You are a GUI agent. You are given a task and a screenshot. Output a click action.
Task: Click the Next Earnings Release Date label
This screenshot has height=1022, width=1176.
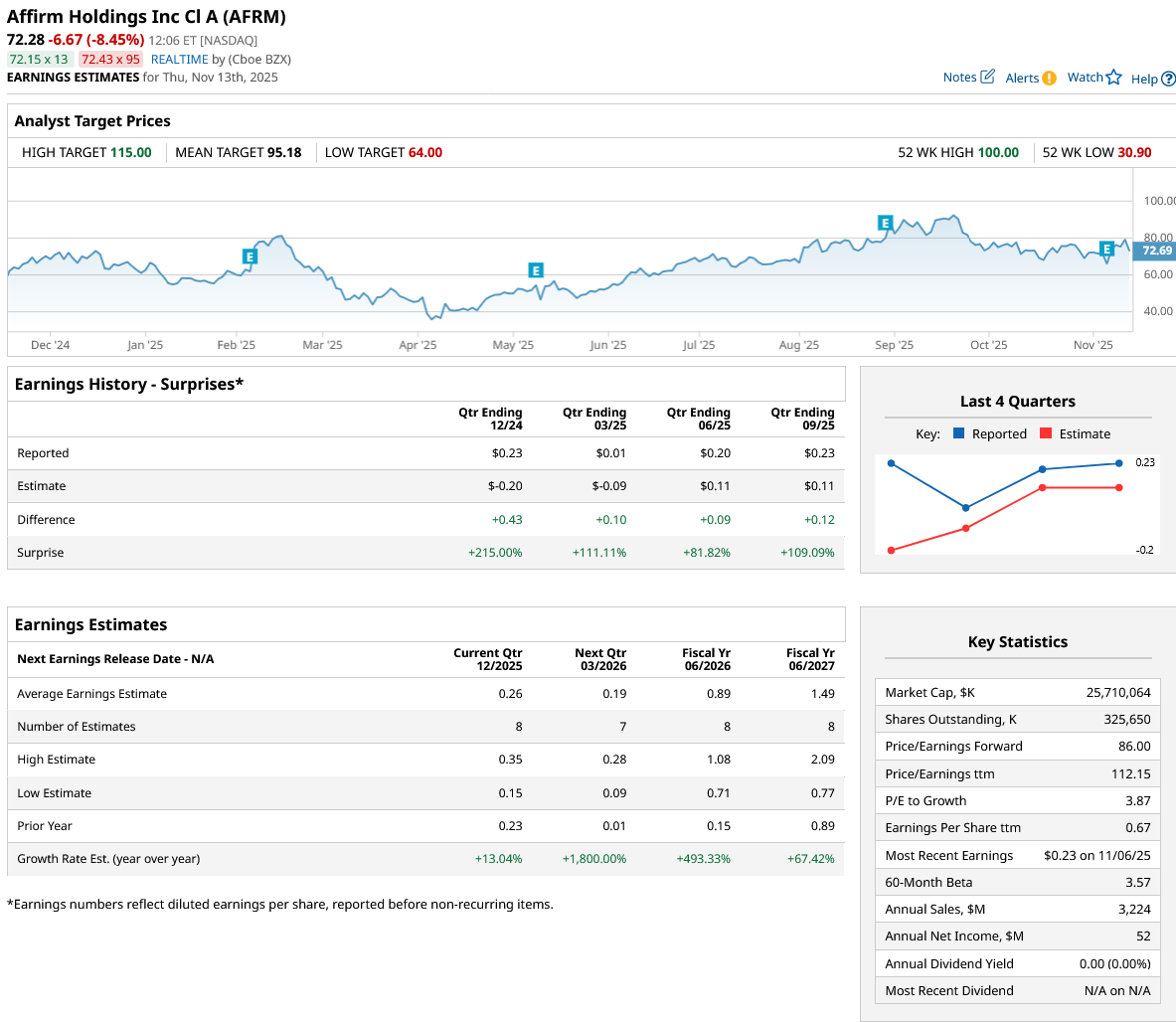[115, 659]
